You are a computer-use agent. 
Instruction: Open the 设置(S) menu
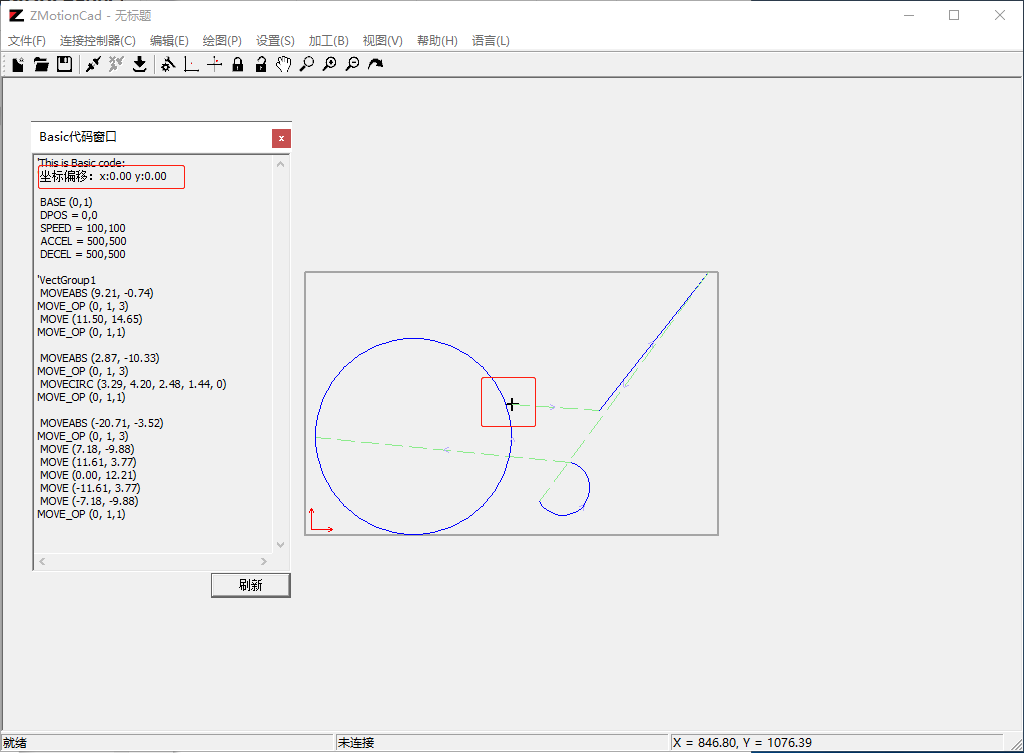(275, 40)
